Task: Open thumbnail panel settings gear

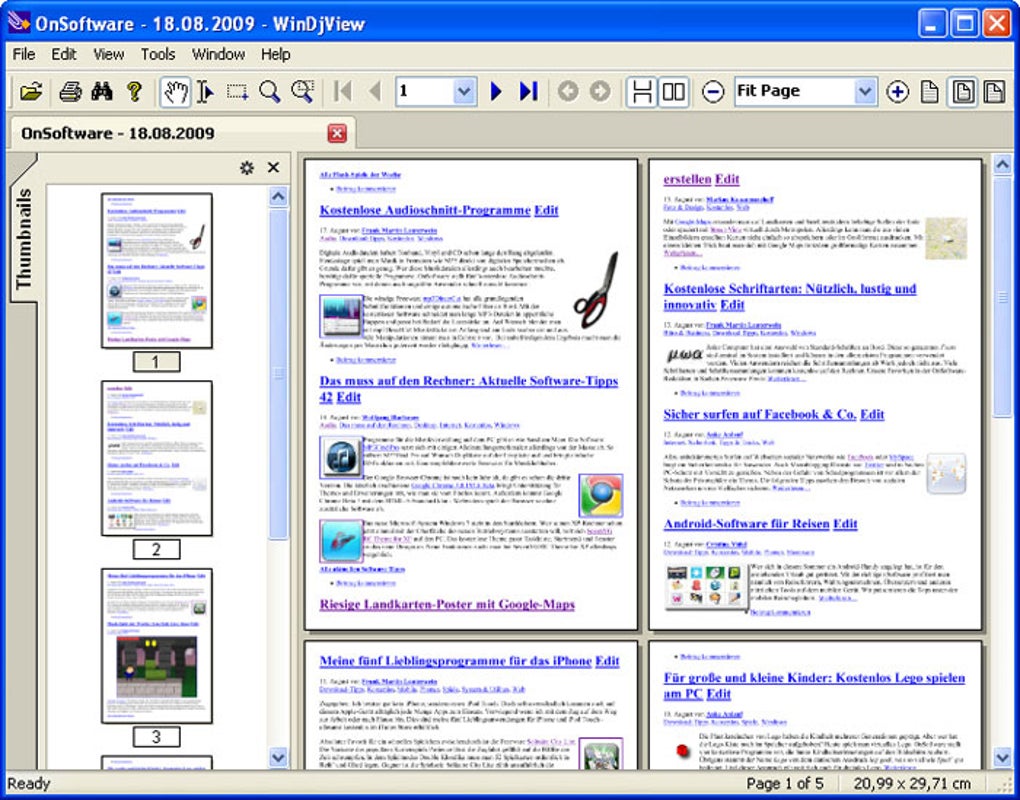Action: click(x=247, y=168)
